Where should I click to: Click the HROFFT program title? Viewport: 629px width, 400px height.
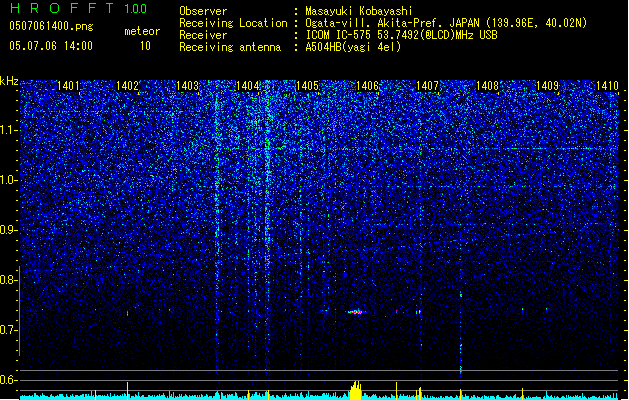coord(62,8)
